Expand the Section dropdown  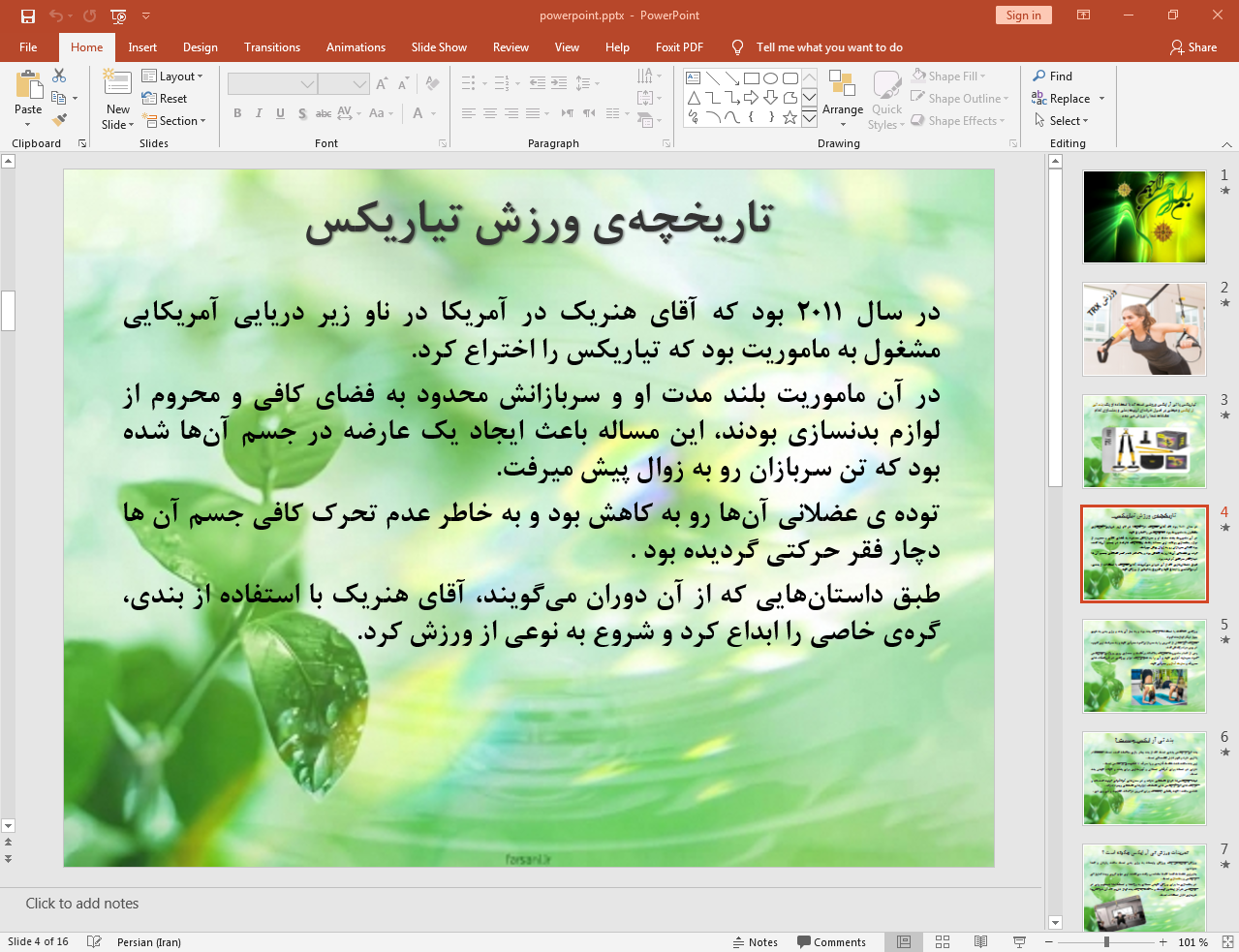pos(174,120)
